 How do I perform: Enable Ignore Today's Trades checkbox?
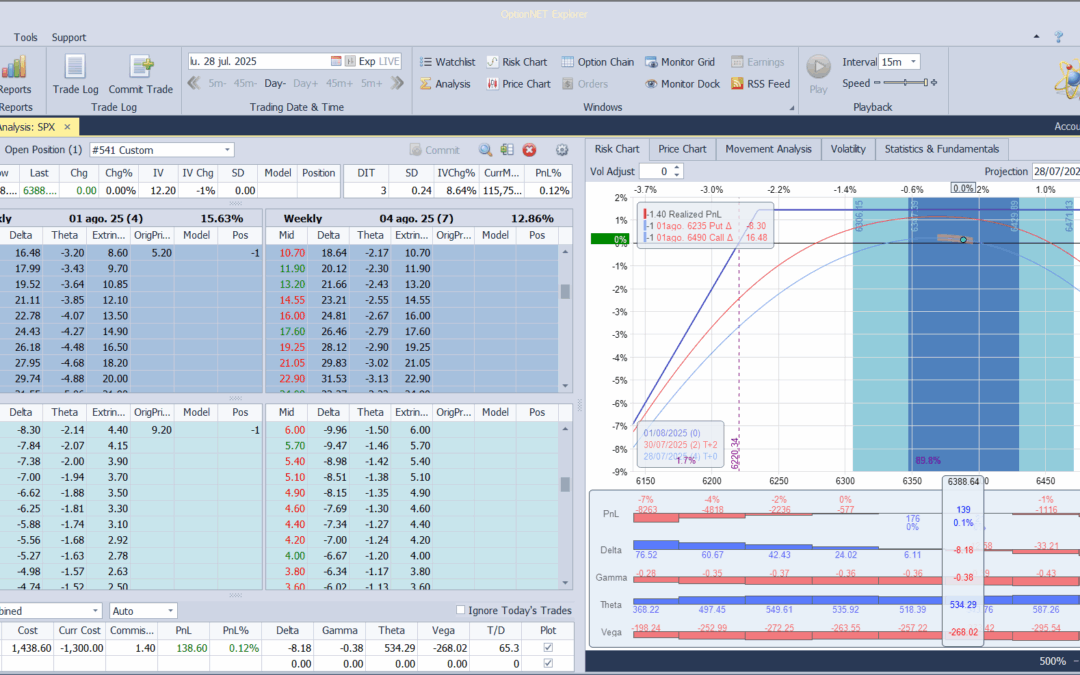click(460, 610)
